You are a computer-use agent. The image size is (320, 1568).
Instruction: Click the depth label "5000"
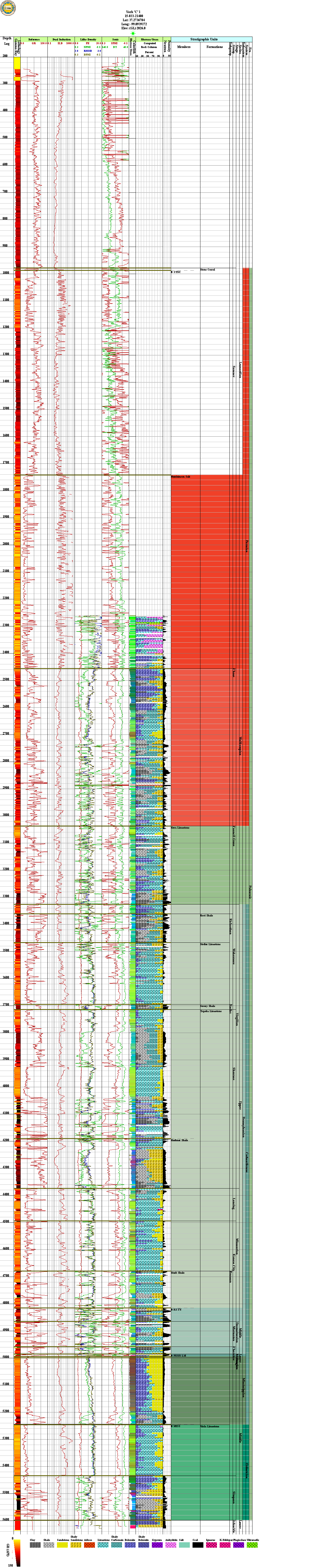pyautogui.click(x=5, y=1357)
